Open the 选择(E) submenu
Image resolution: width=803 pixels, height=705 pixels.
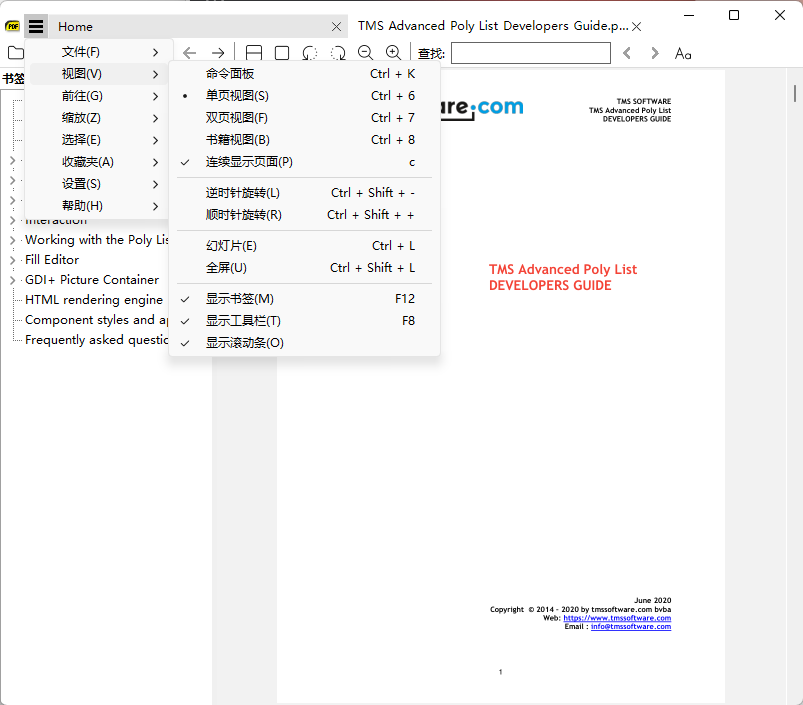coord(99,140)
